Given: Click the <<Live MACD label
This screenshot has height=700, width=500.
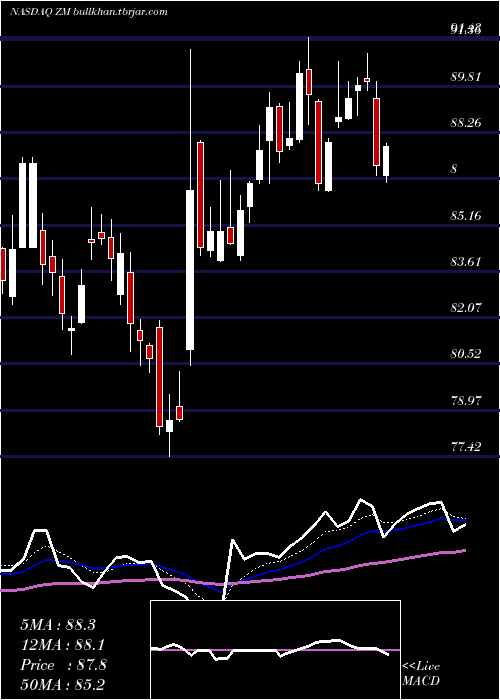Looking at the screenshot, I should click(421, 673).
